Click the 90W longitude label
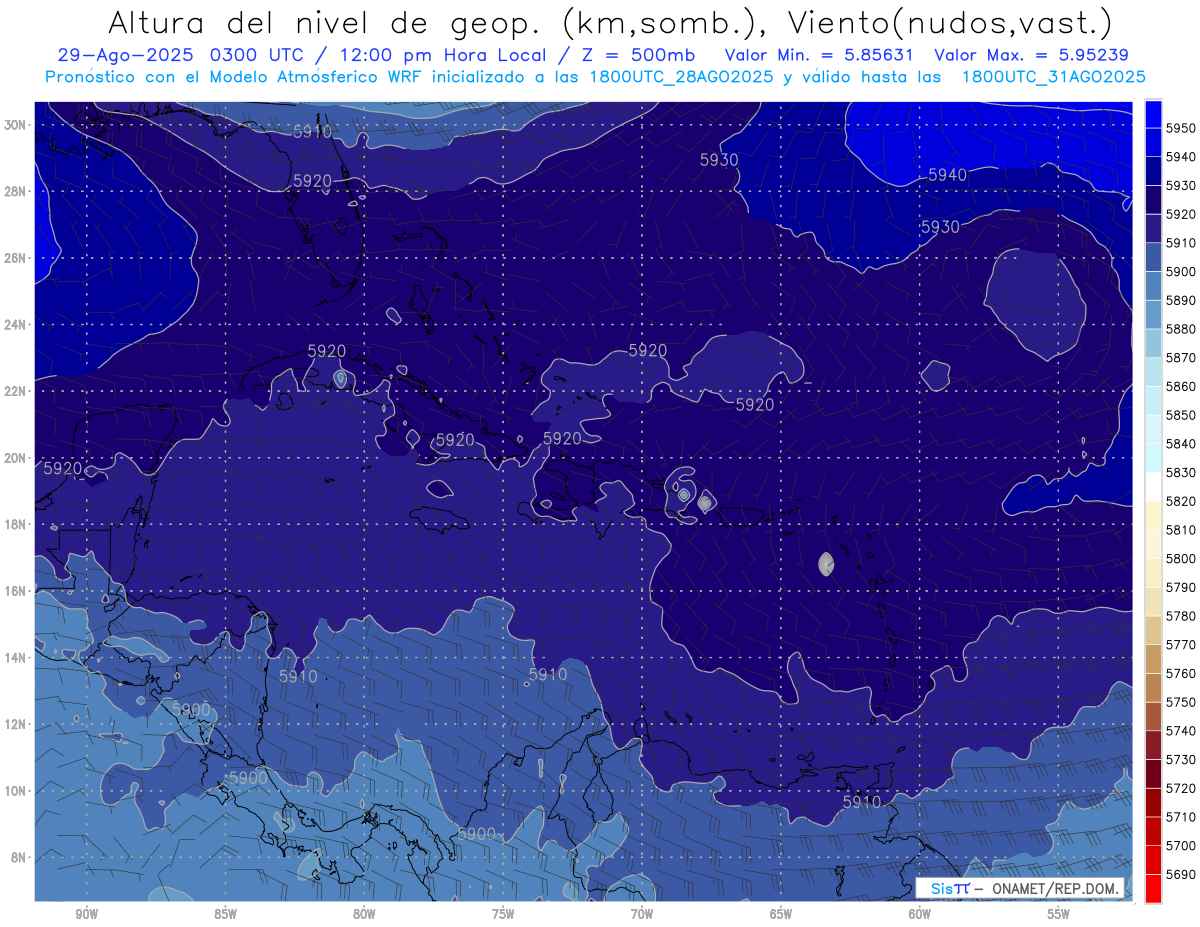 (x=86, y=914)
